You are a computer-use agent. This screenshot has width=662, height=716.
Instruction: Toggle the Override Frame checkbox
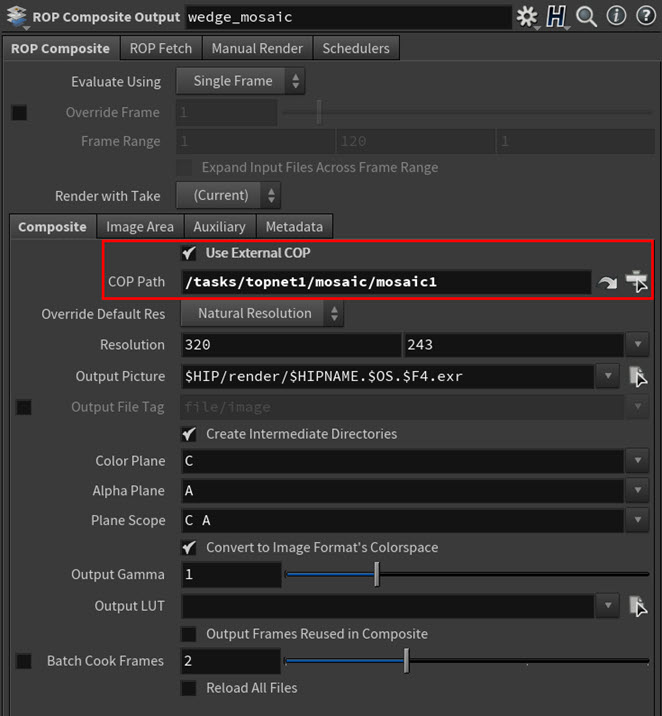pos(19,112)
